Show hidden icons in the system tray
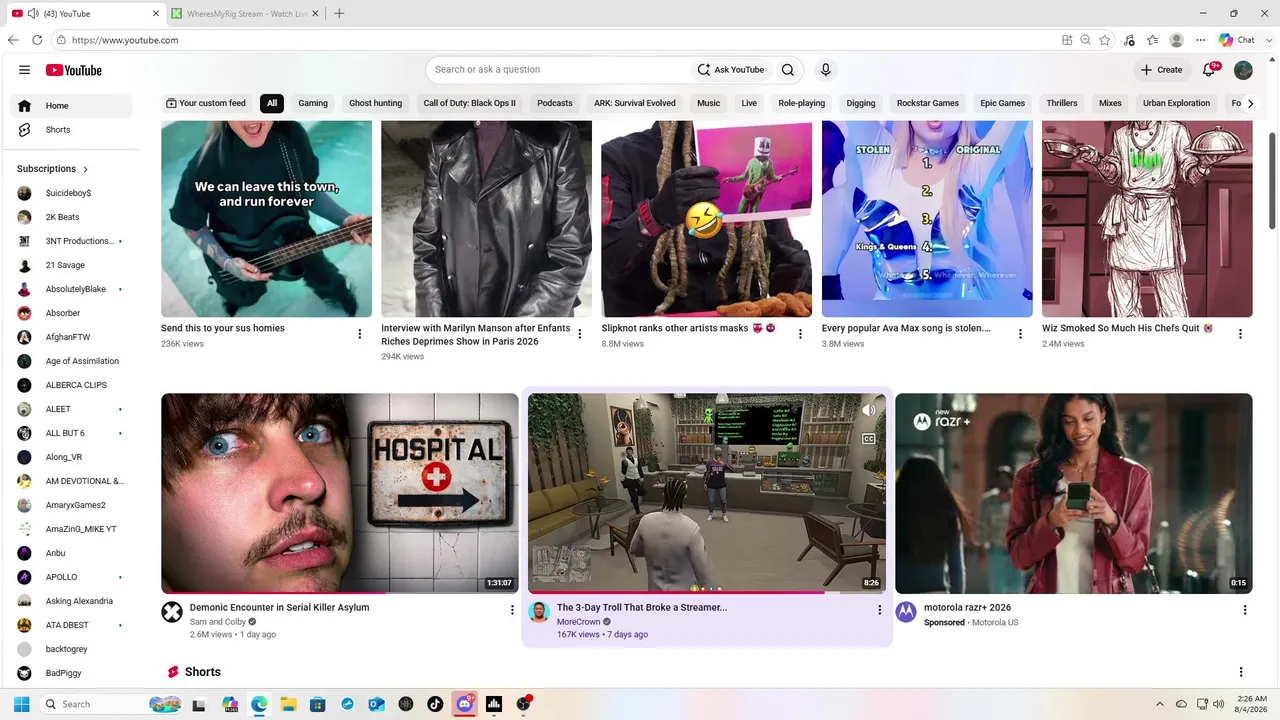 pyautogui.click(x=1160, y=704)
